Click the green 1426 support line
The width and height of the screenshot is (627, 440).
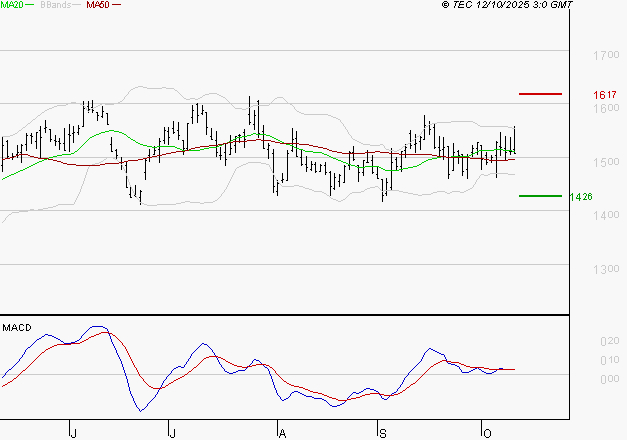(x=540, y=196)
